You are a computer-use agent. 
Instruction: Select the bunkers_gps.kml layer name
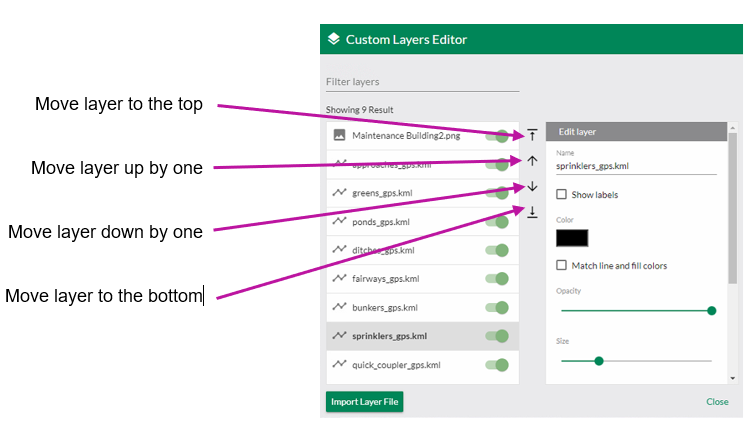pos(385,307)
